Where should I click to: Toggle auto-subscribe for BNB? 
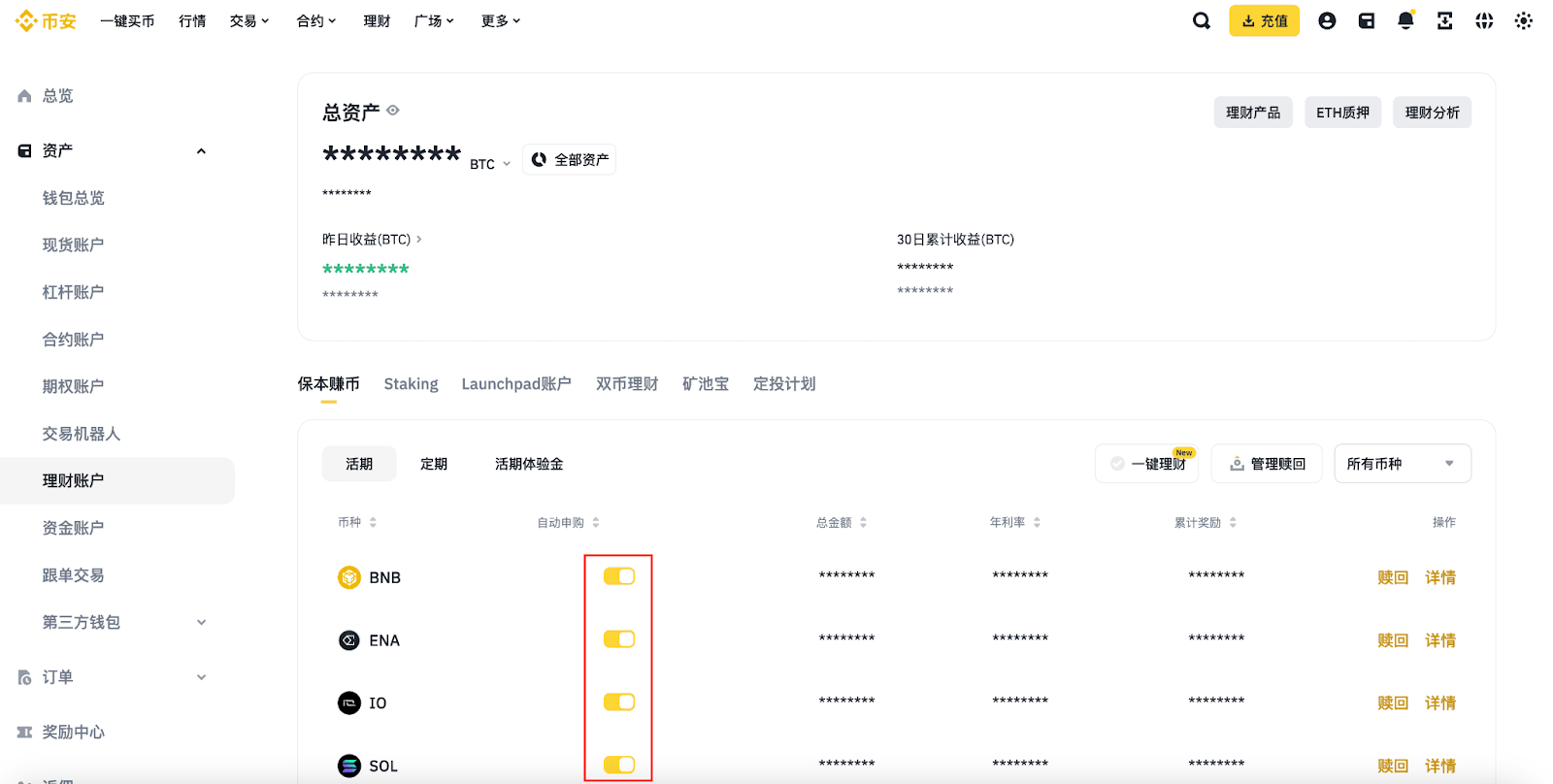[x=619, y=576]
